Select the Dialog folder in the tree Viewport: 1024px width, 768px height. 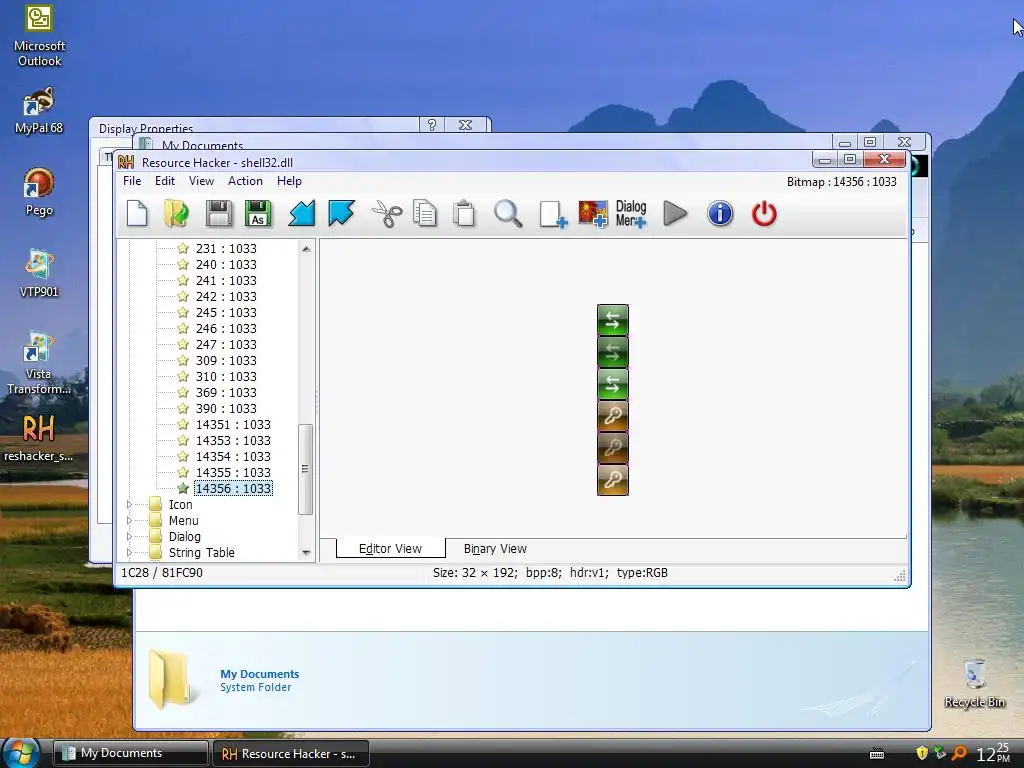click(185, 536)
